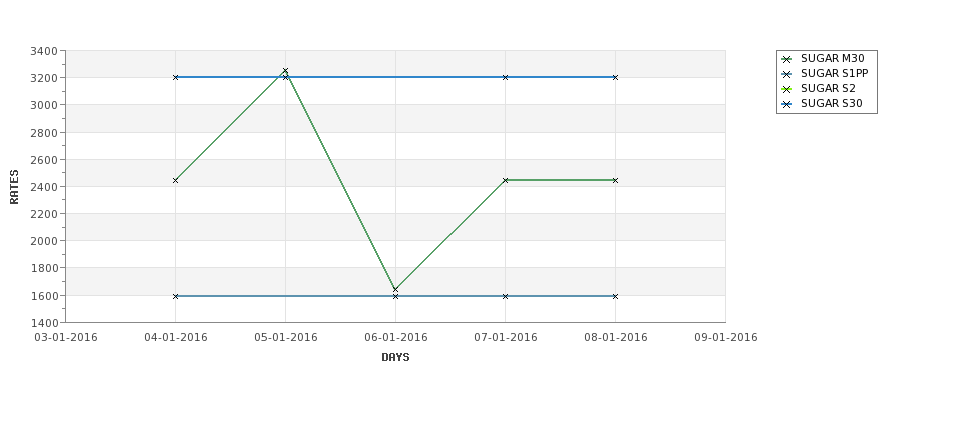Click the RATES axis title
Viewport: 975px width, 429px height.
pos(14,187)
